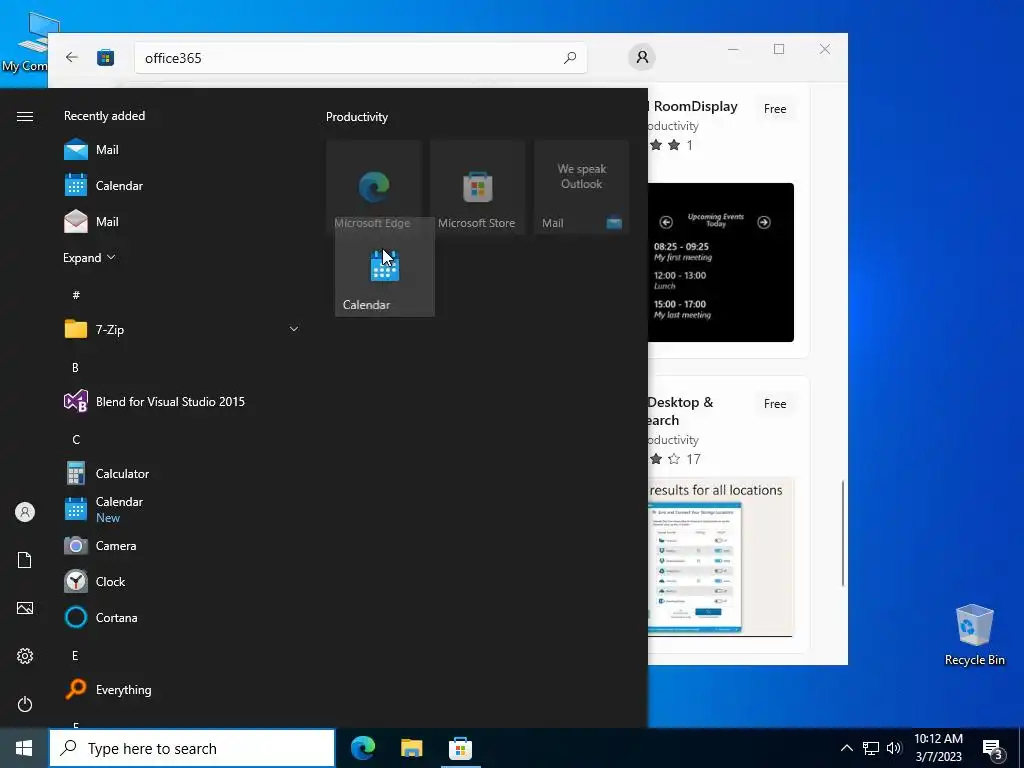Click the Windows Start button
The height and width of the screenshot is (768, 1024).
pos(24,748)
